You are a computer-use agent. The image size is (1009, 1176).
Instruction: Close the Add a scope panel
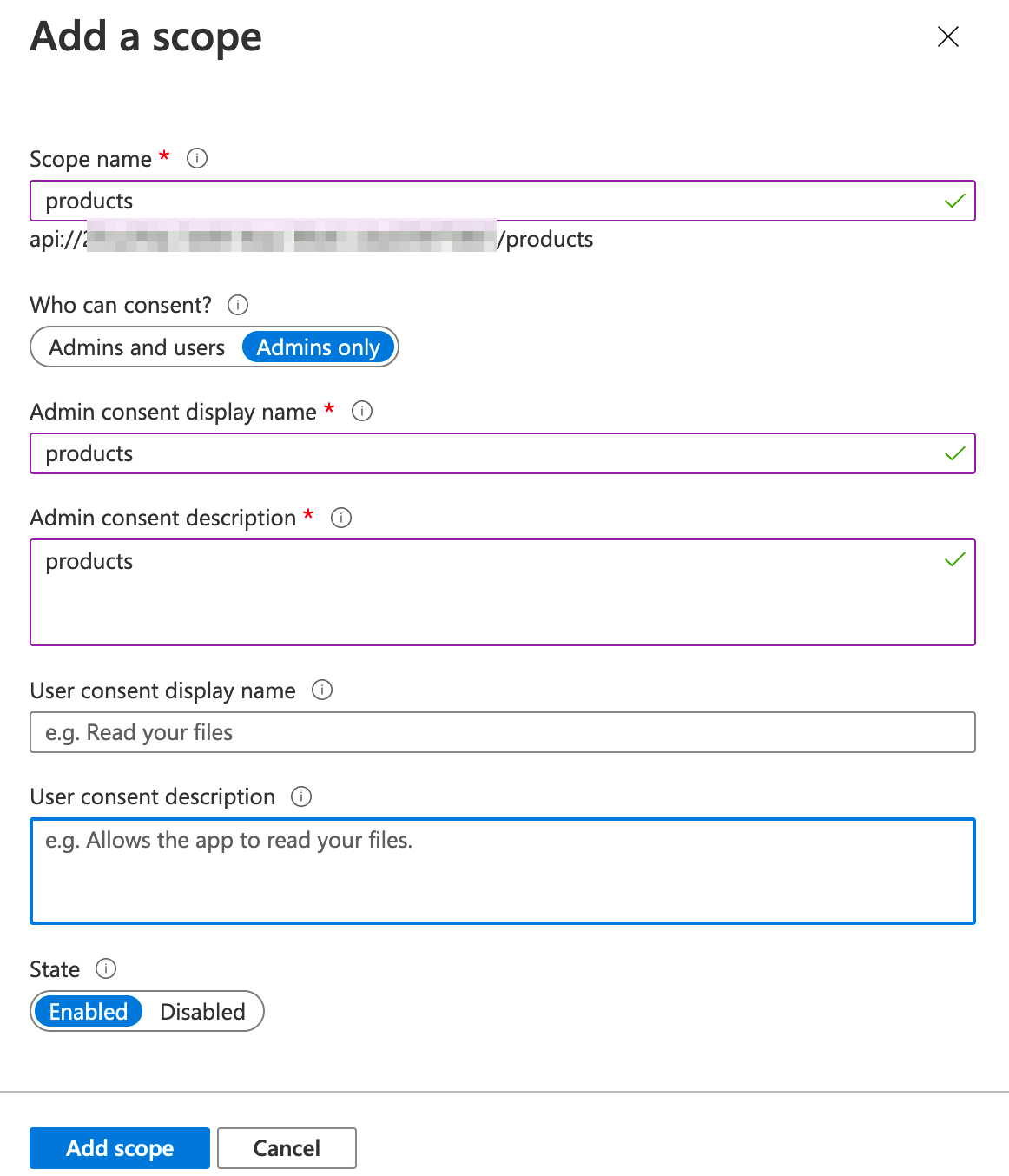click(x=948, y=36)
